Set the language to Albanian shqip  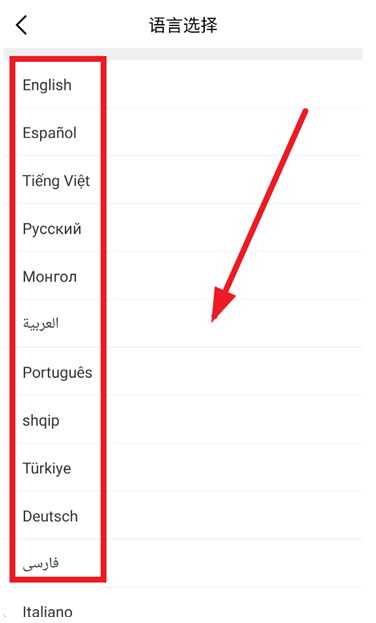click(x=183, y=420)
